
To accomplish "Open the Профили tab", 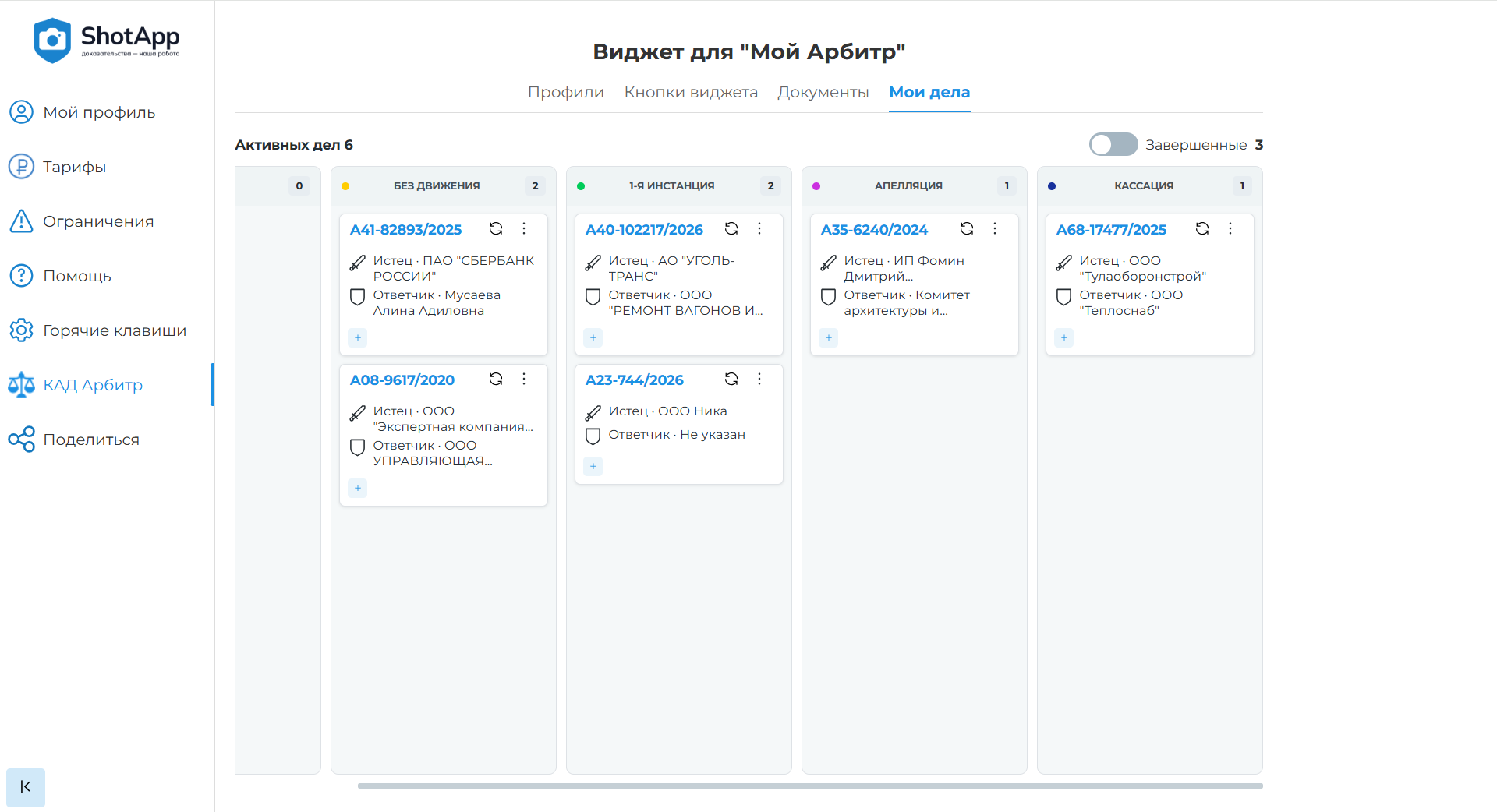I will point(565,92).
